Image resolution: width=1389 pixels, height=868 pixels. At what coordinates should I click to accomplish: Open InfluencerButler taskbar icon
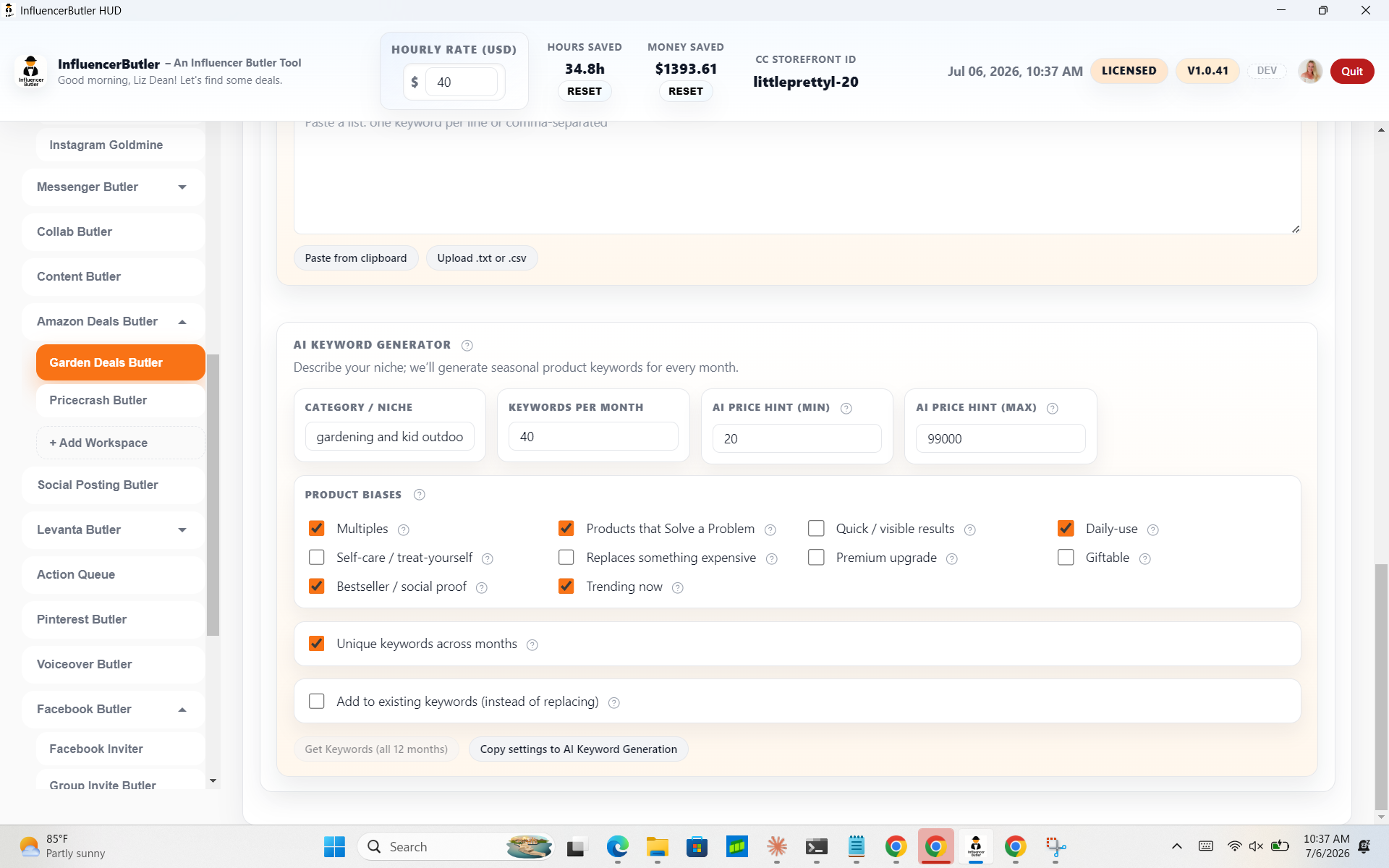(975, 846)
